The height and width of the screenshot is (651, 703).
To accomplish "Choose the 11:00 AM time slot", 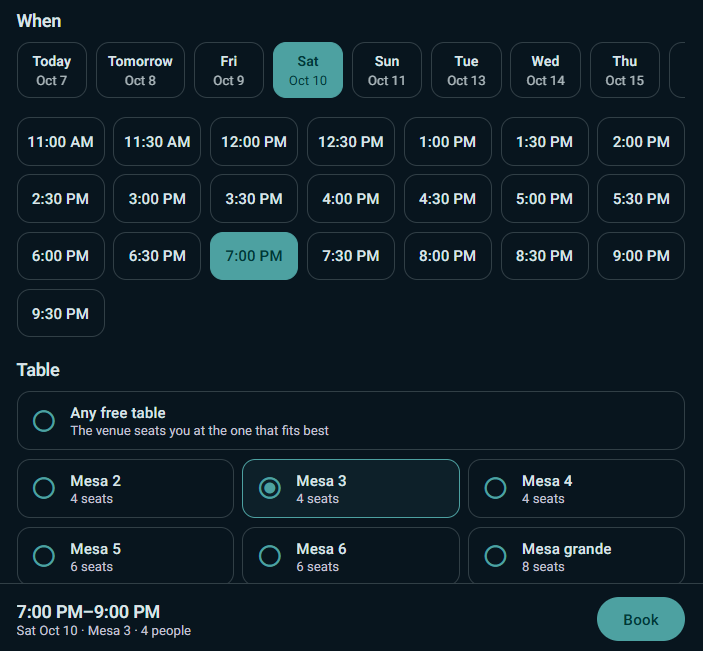I will [61, 142].
